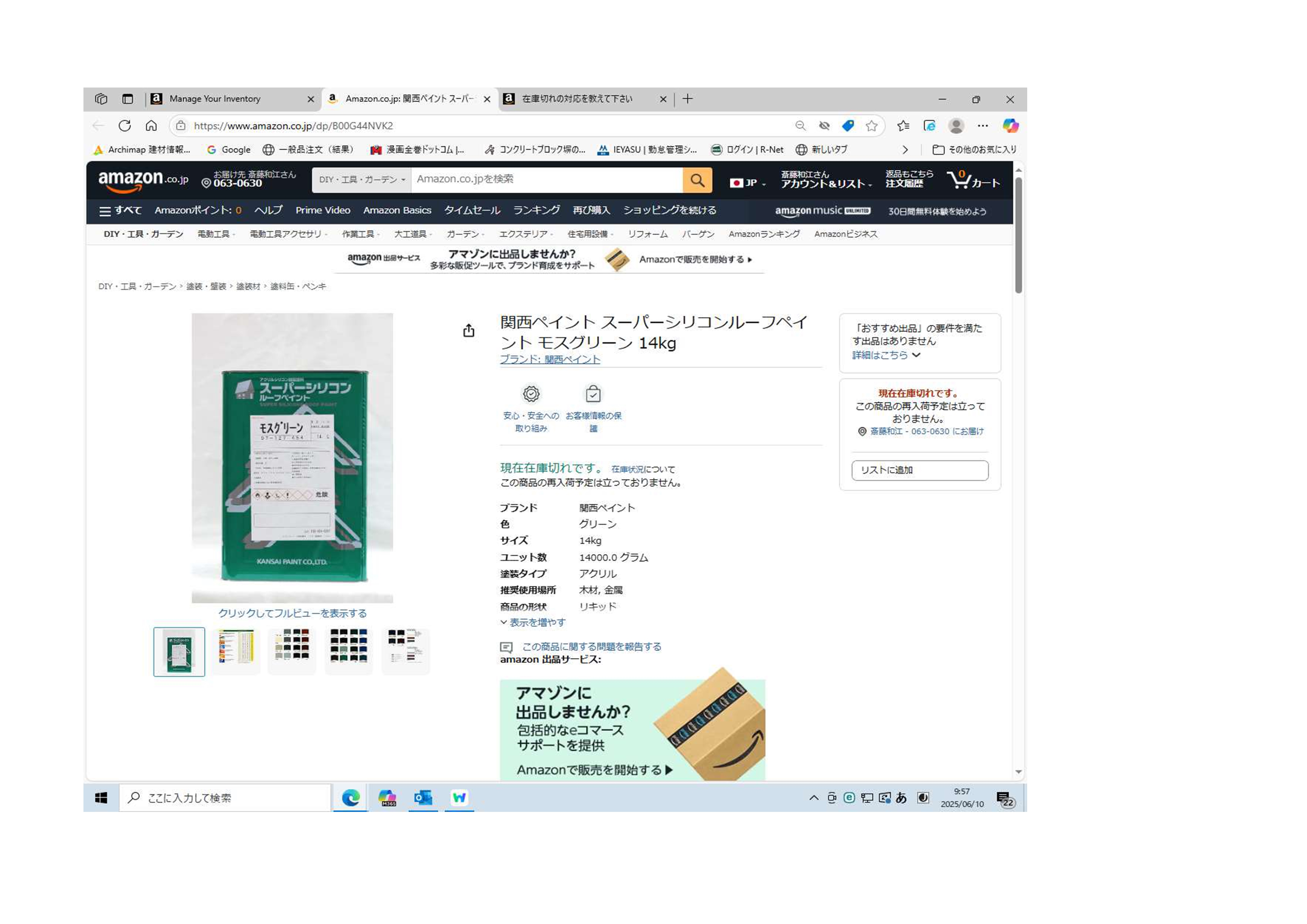This screenshot has width=1307, height=924.
Task: Click the share icon beside product image
Action: [x=468, y=331]
